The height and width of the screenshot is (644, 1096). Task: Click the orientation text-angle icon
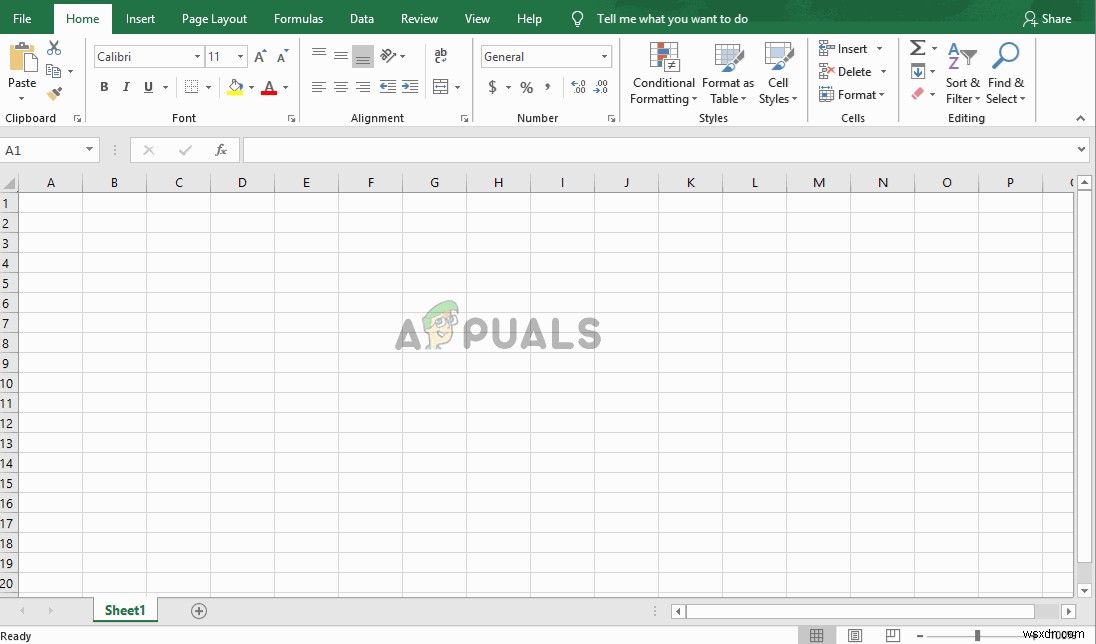[x=389, y=55]
